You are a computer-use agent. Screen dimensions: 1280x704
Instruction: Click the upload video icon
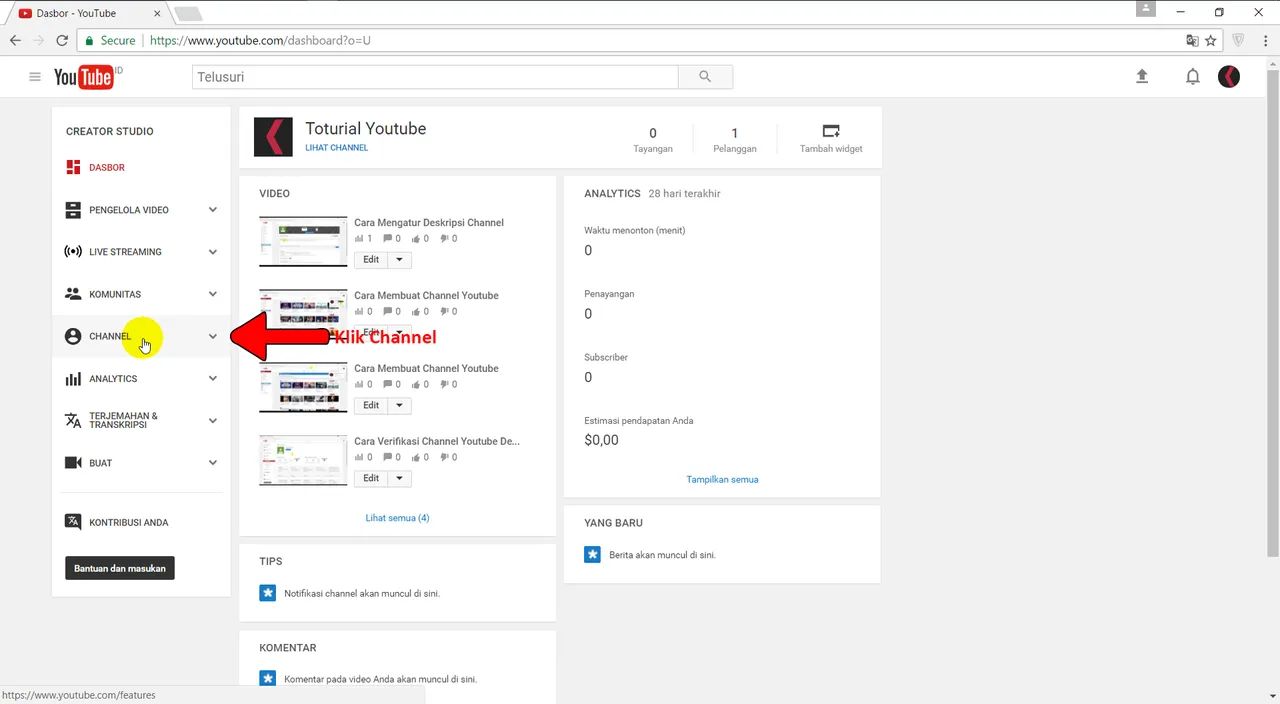(1142, 76)
